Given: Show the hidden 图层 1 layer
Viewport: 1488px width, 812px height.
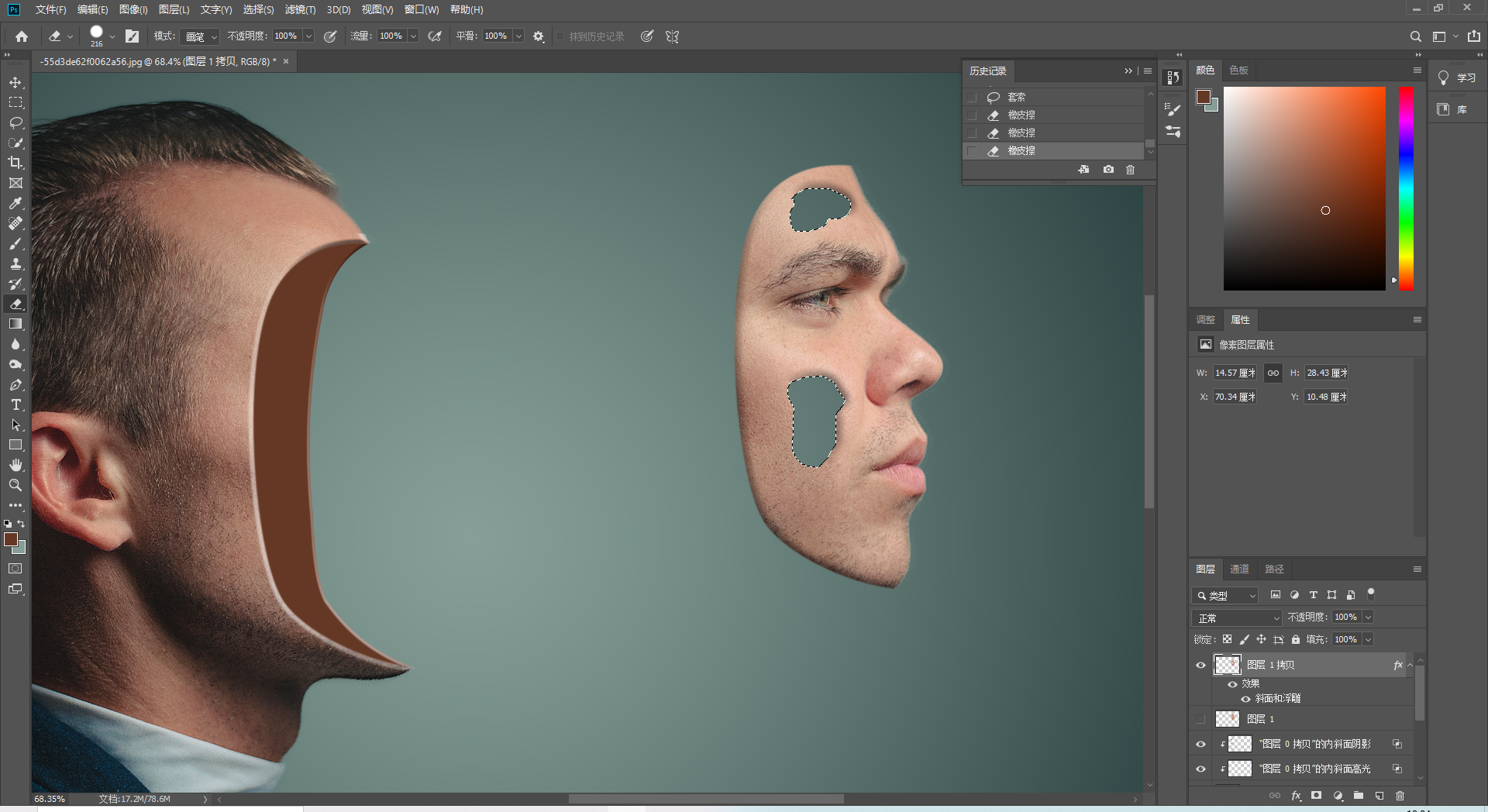Looking at the screenshot, I should coord(1200,719).
